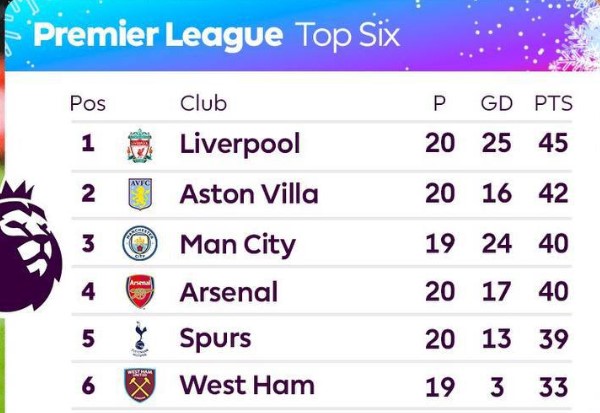Click the PTS column header

tap(551, 103)
